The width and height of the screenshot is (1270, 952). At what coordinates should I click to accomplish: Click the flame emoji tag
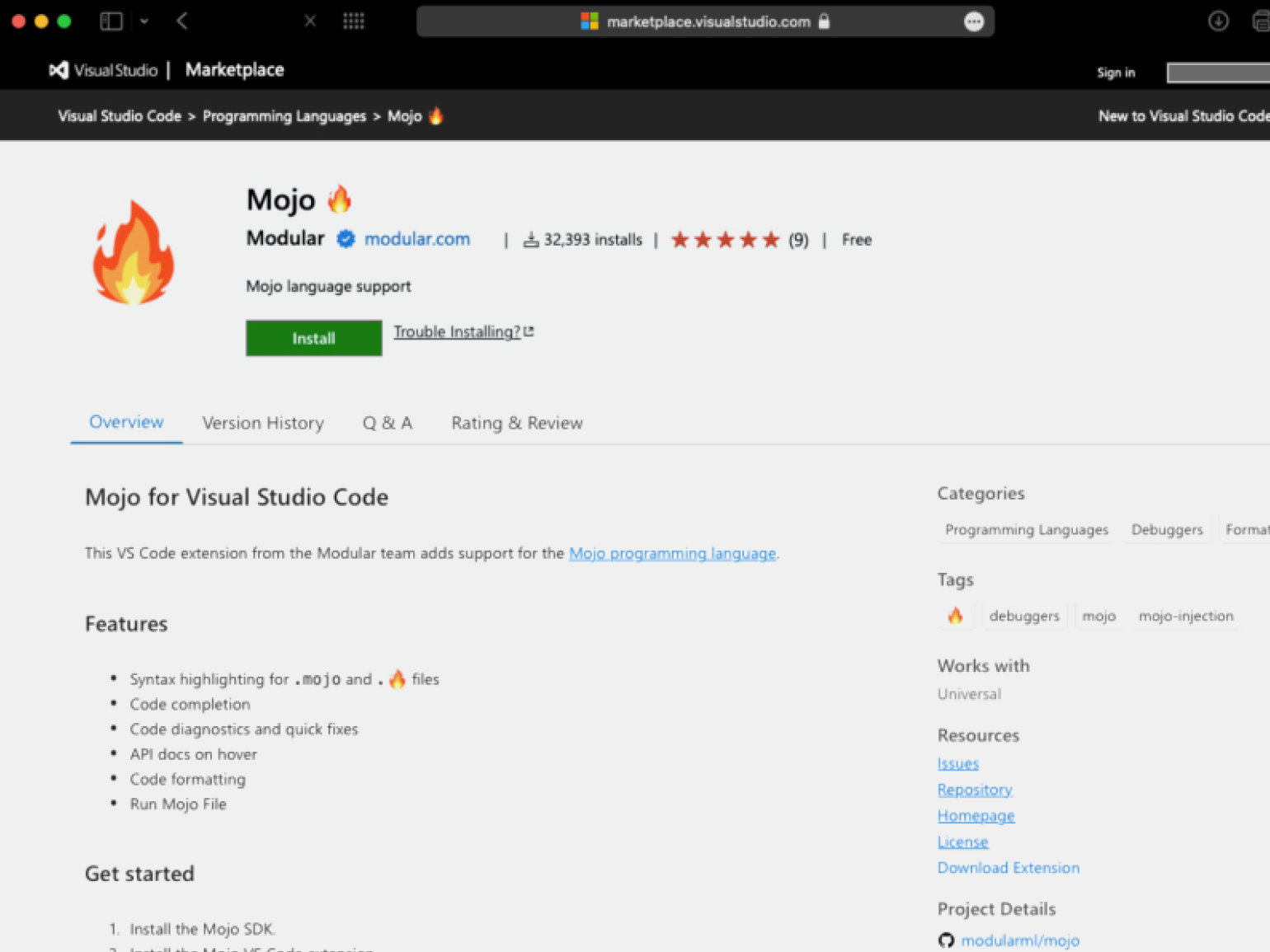click(x=955, y=616)
